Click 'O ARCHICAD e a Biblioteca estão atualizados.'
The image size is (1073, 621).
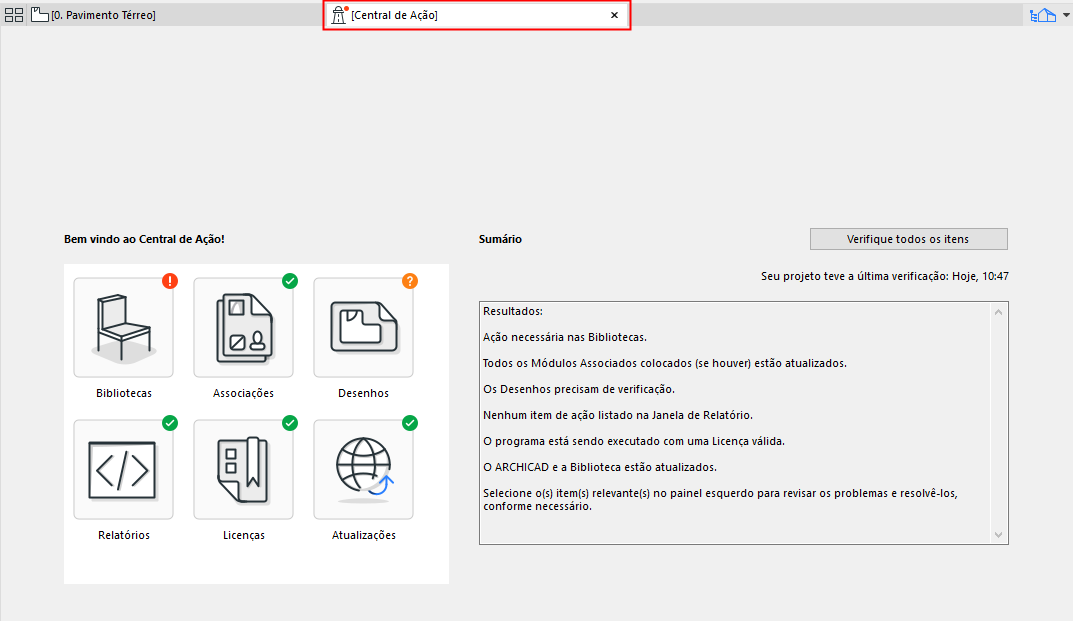(599, 467)
